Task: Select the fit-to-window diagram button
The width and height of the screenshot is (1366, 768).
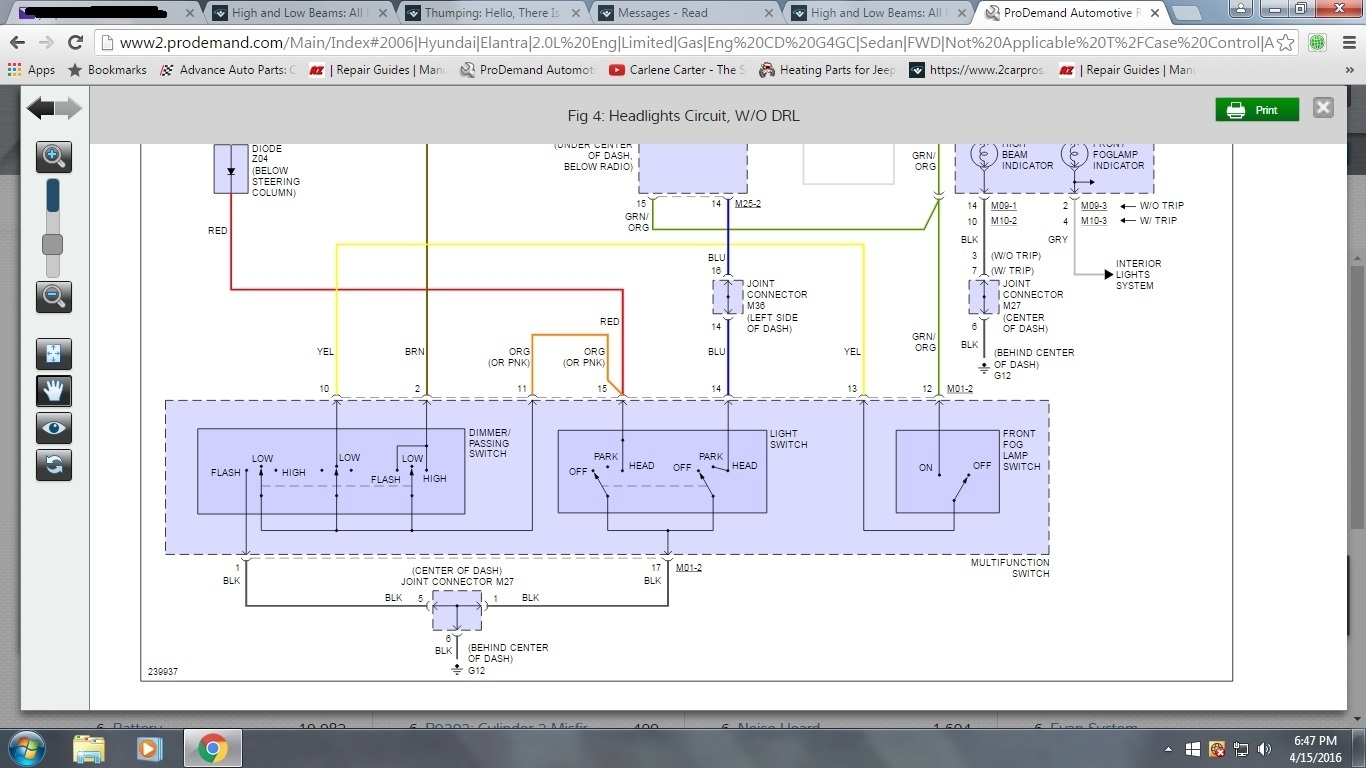Action: pos(54,354)
